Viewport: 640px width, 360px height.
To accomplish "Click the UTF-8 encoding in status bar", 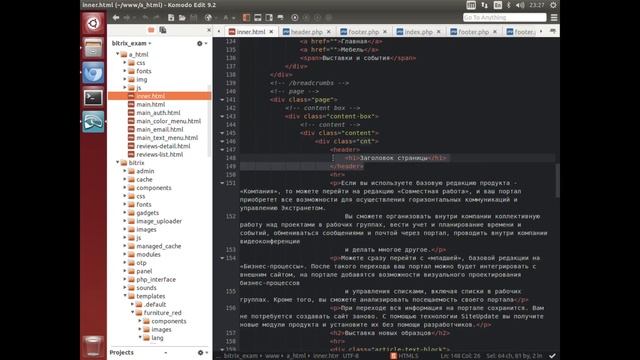I will [351, 356].
